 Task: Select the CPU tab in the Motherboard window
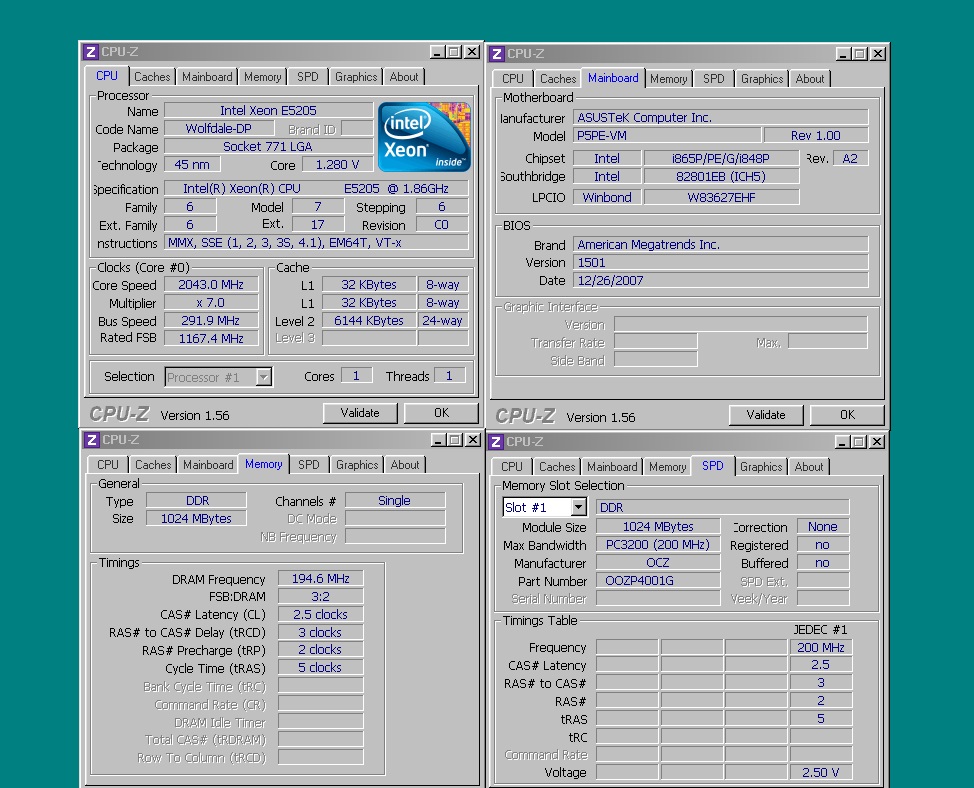pos(513,79)
